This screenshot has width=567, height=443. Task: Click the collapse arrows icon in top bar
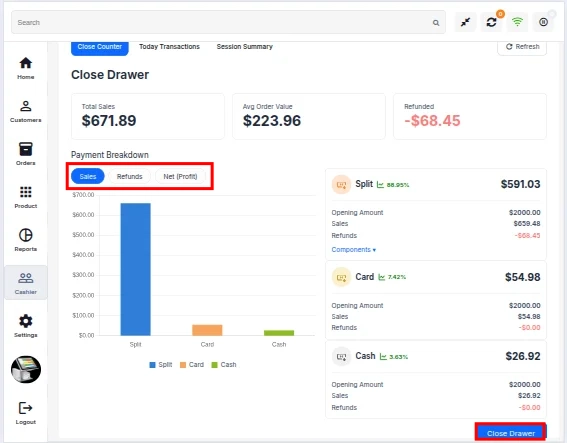(x=465, y=22)
